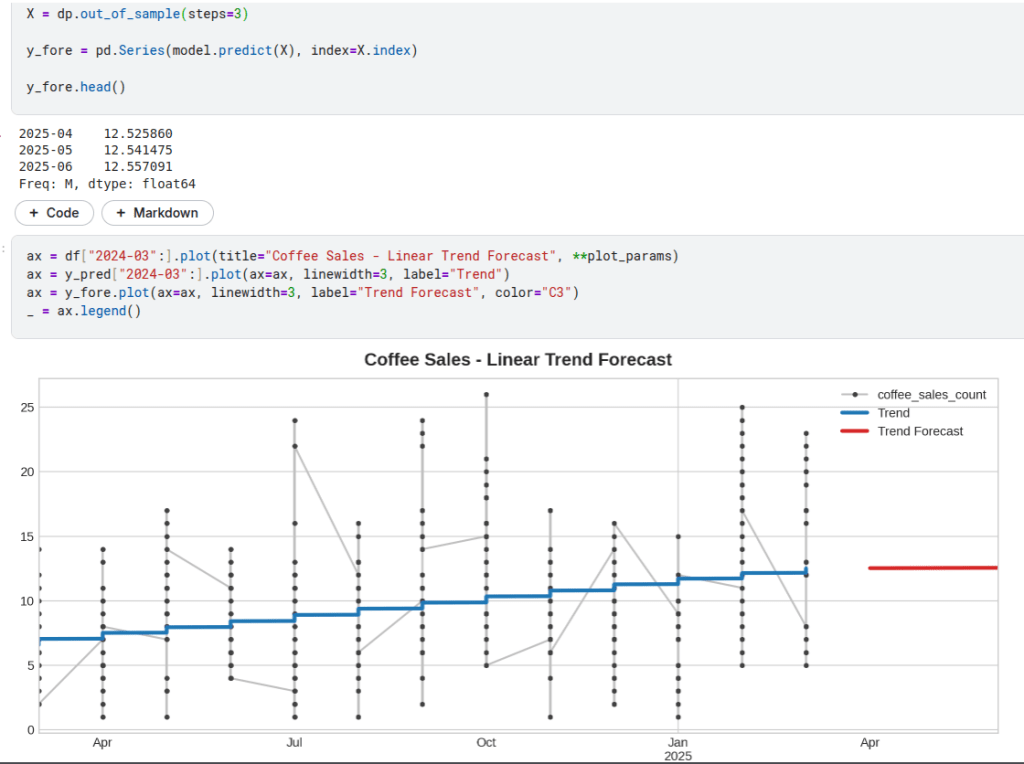Screen dimensions: 1024x764
Task: Select the 2025-04 output value 12.525860
Action: [x=138, y=134]
